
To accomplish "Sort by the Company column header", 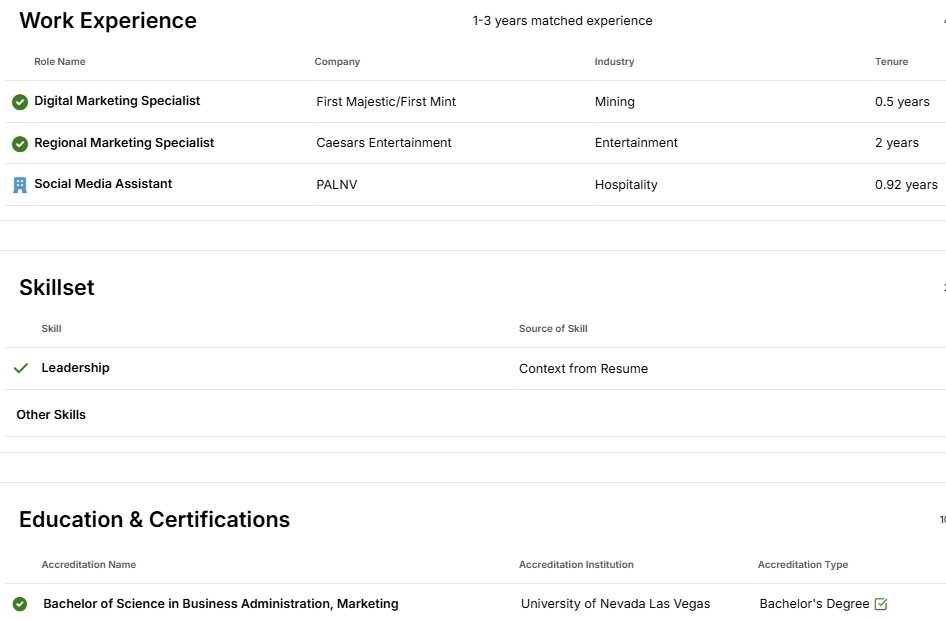I will pyautogui.click(x=337, y=62).
